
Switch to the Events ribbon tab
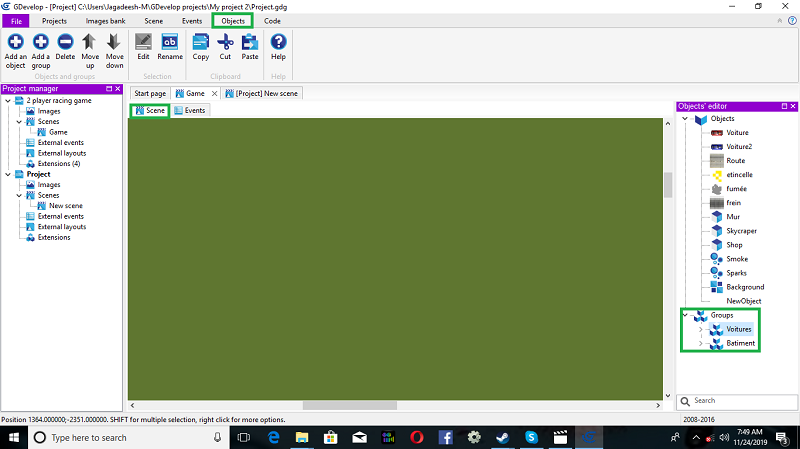coord(192,21)
